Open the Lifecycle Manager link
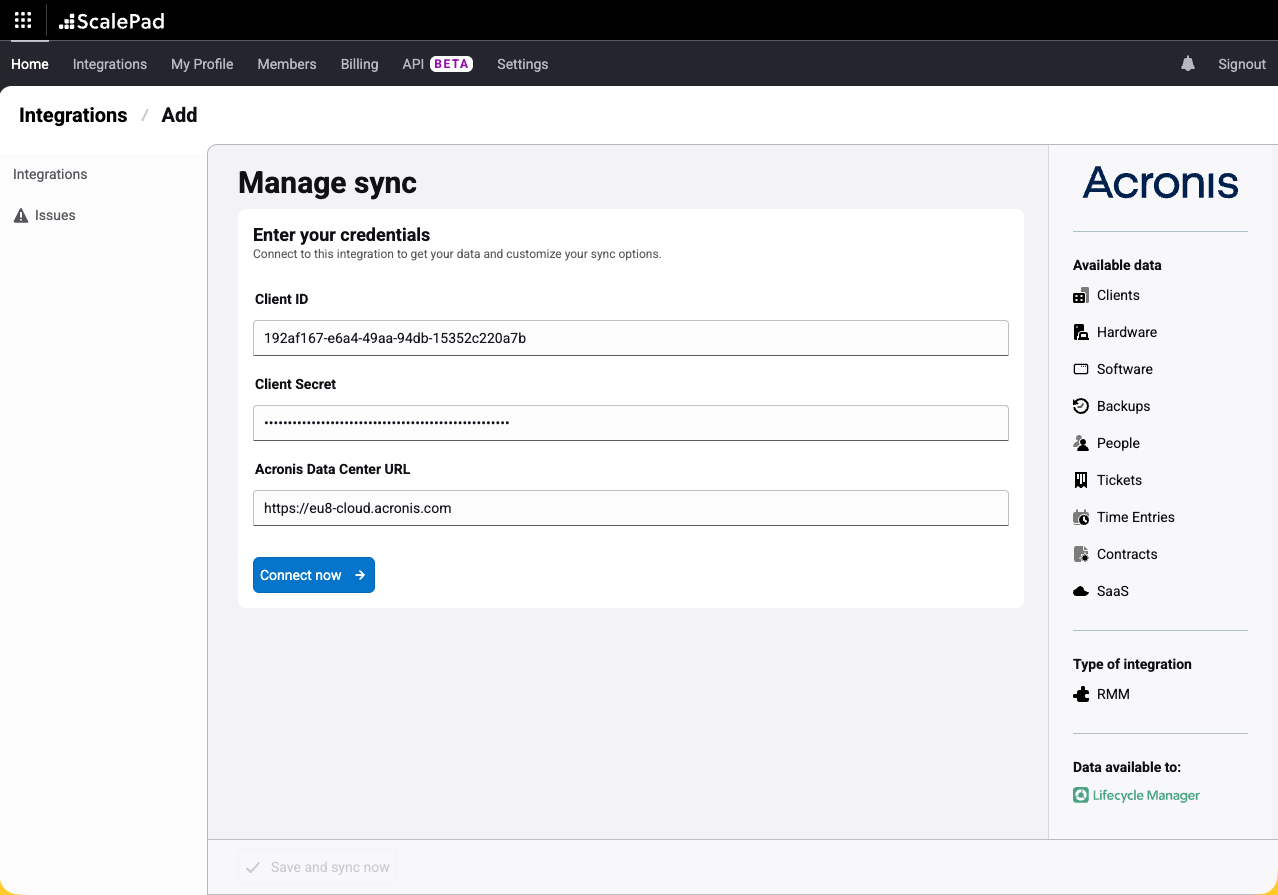The image size is (1278, 895). [1145, 795]
